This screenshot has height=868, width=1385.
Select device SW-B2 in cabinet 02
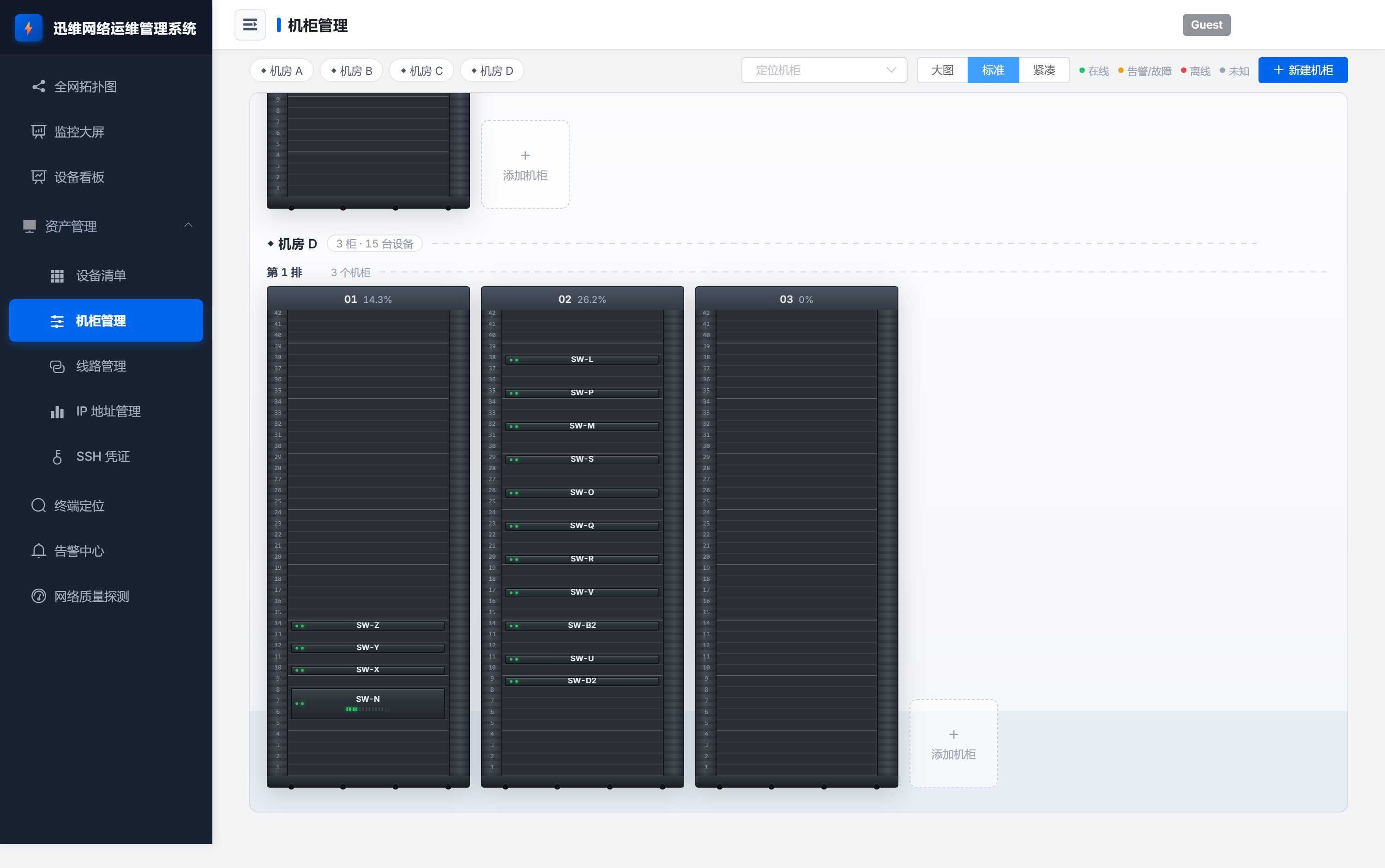(582, 625)
